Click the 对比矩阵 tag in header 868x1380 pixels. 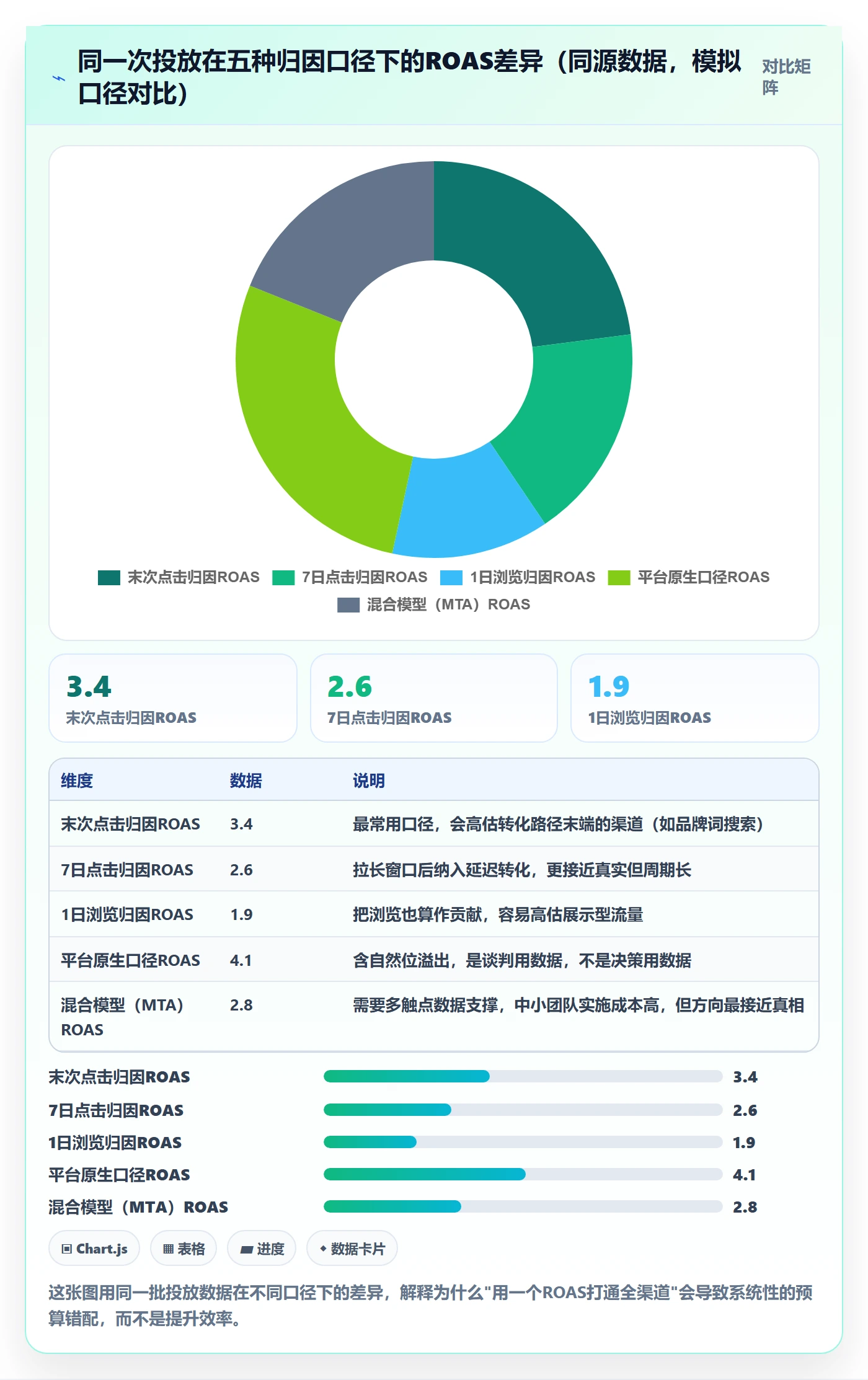[786, 77]
